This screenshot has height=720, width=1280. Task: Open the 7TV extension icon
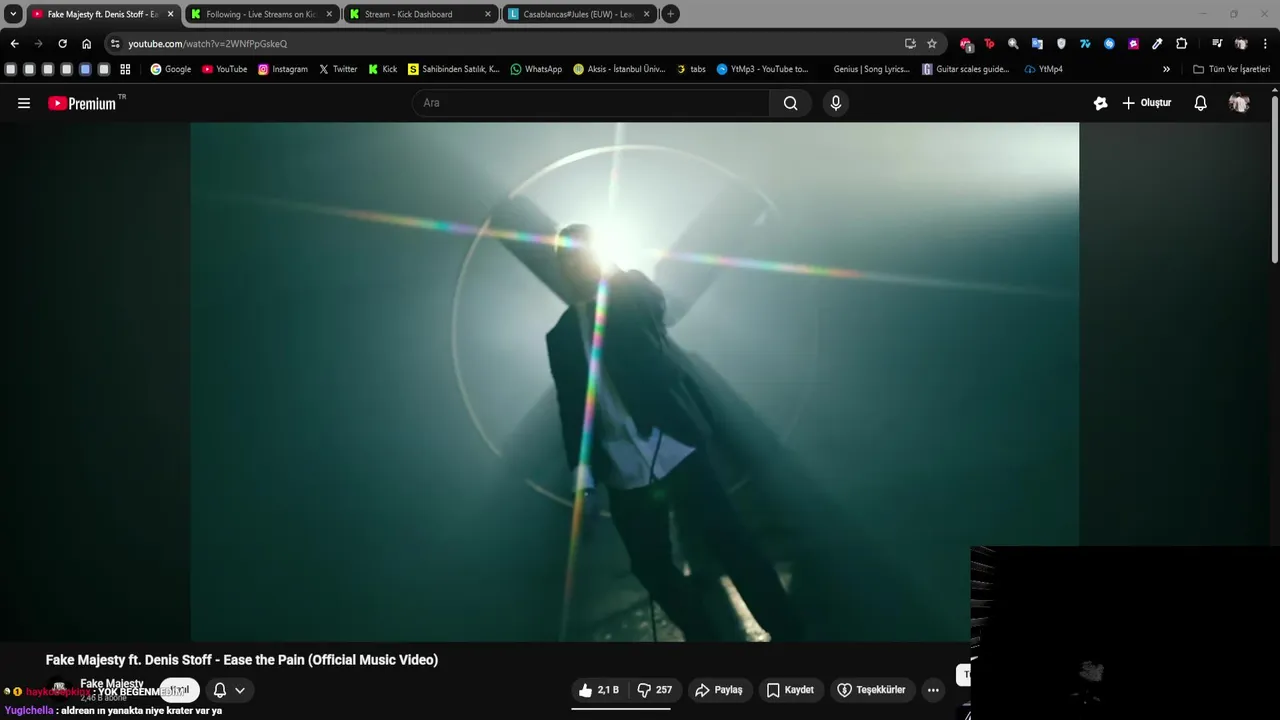[x=1085, y=44]
